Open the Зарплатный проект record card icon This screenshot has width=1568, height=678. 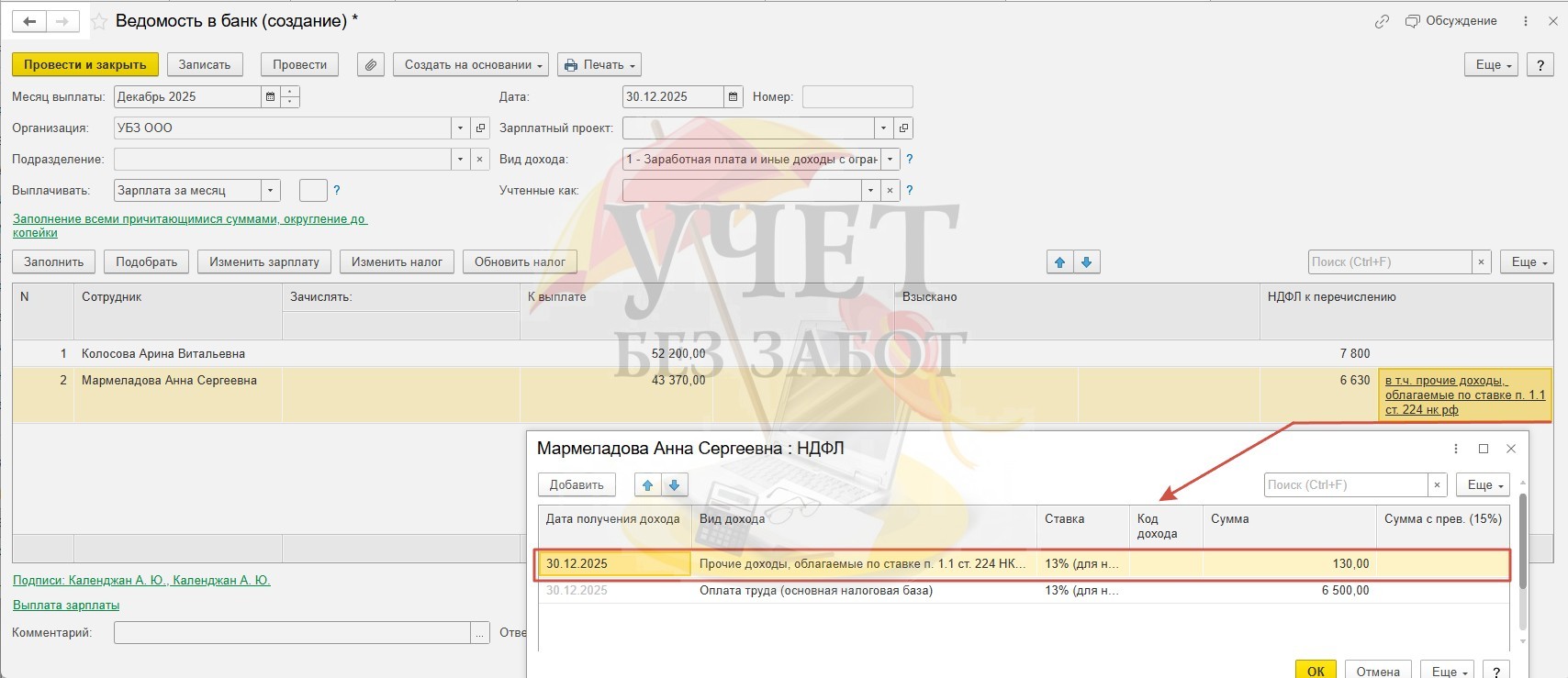903,128
